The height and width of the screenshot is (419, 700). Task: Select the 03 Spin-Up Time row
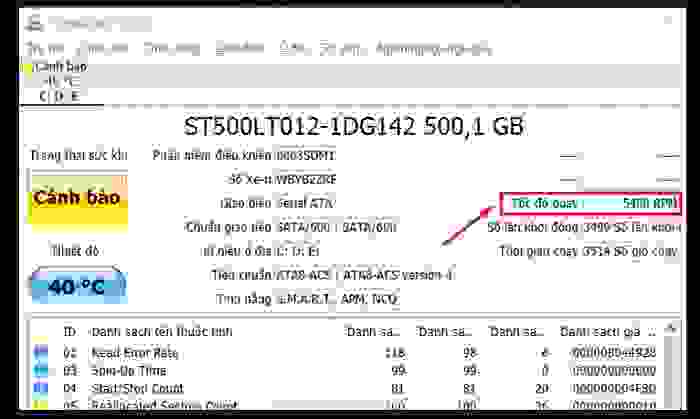click(x=346, y=371)
